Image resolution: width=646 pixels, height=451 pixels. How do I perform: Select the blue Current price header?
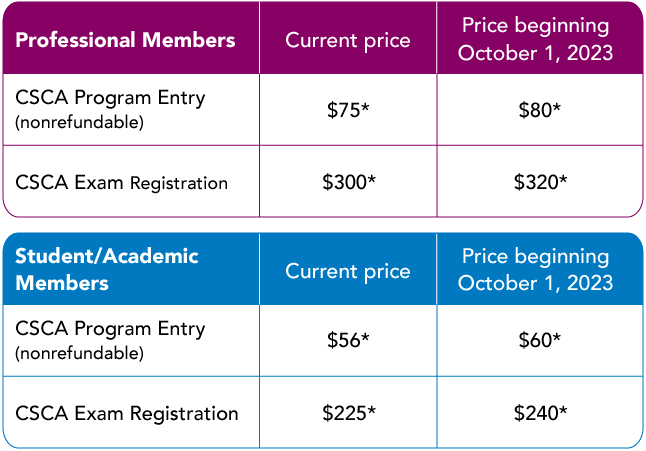(x=348, y=271)
